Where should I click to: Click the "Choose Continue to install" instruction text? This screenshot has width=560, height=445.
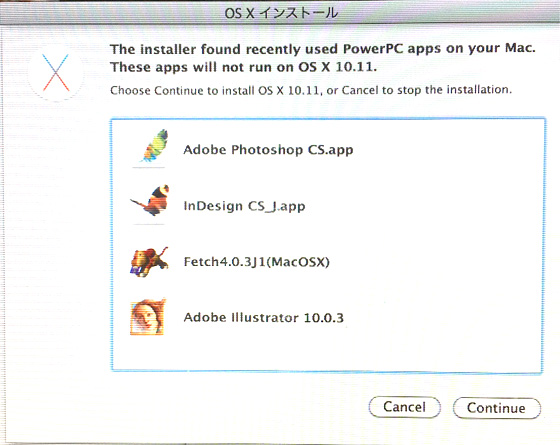311,90
